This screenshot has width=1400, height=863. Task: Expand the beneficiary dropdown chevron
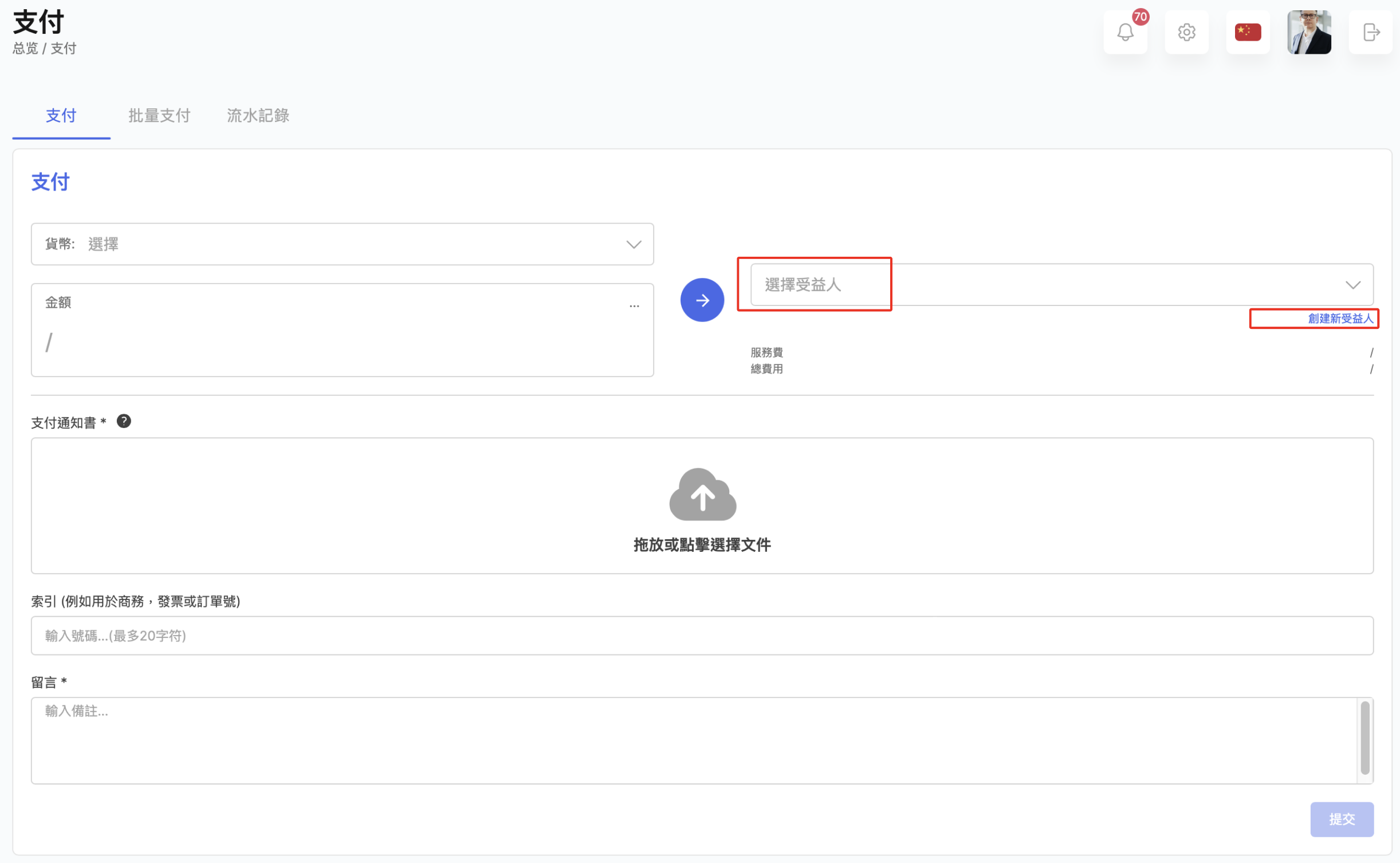[1353, 285]
